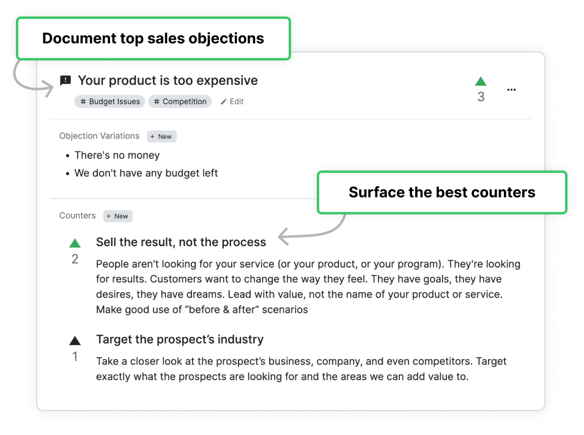This screenshot has height=435, width=584.
Task: Click 'We don't have any budget left' variation
Action: click(146, 173)
